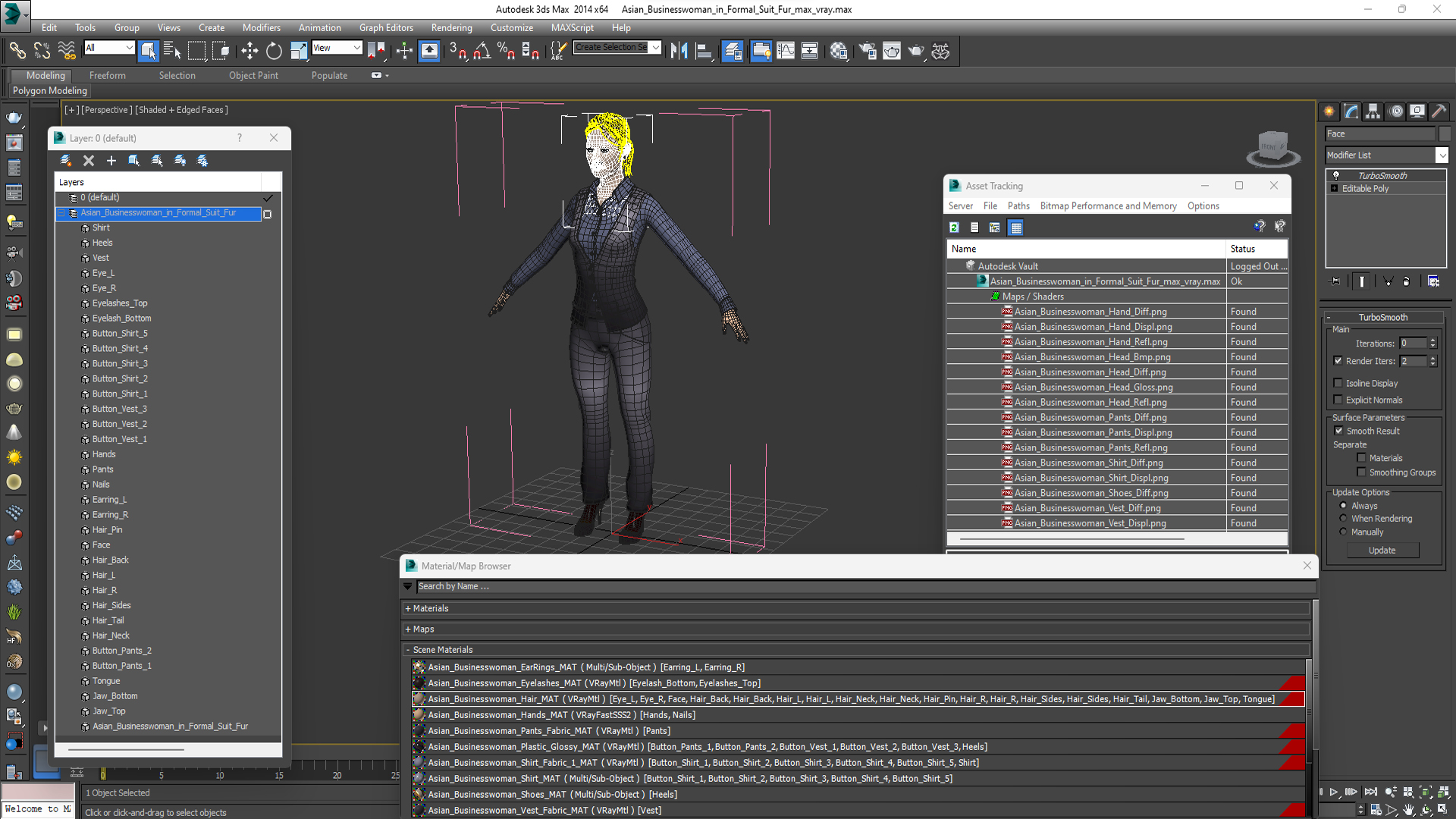The height and width of the screenshot is (819, 1456).
Task: Click the Update button
Action: tap(1382, 551)
